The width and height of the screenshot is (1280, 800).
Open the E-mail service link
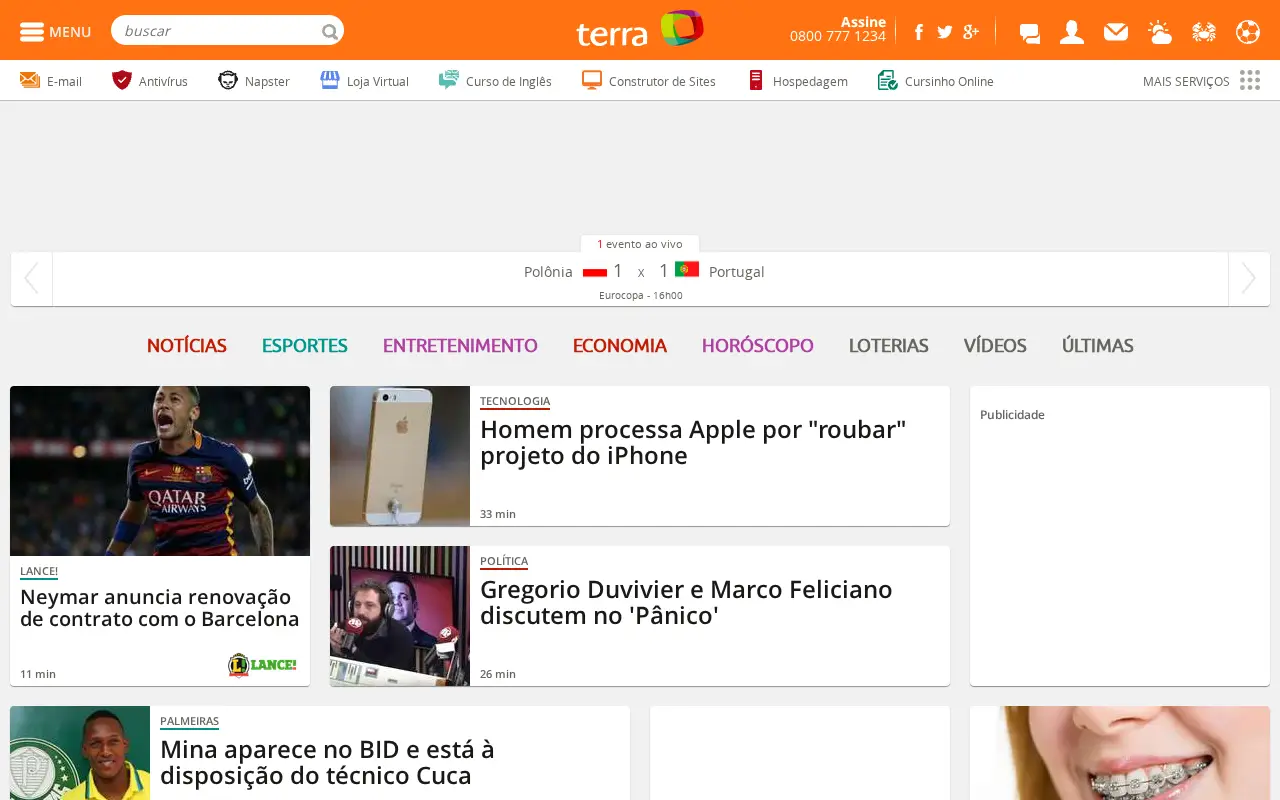pyautogui.click(x=50, y=81)
